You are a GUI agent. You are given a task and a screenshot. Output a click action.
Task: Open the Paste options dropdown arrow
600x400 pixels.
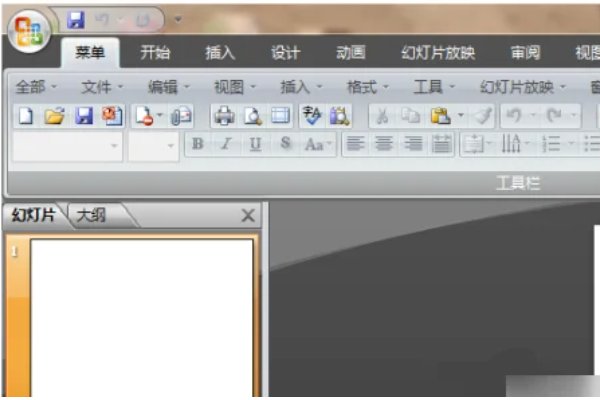pyautogui.click(x=461, y=115)
